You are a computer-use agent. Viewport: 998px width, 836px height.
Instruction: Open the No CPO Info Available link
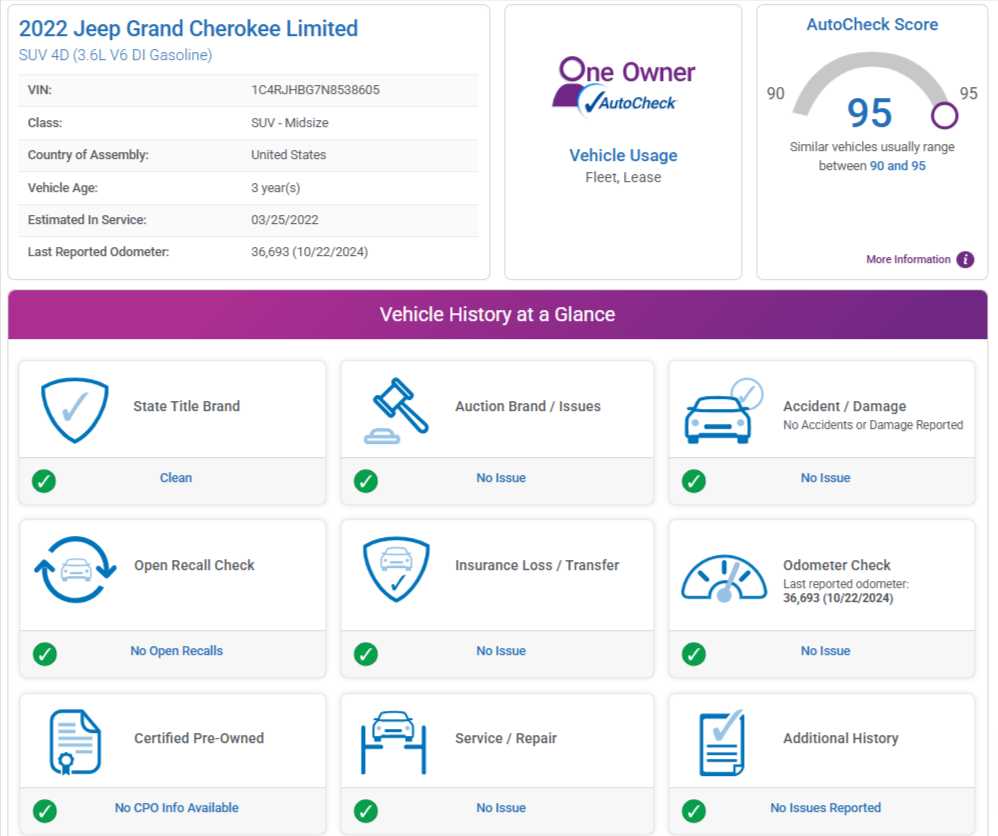(176, 807)
